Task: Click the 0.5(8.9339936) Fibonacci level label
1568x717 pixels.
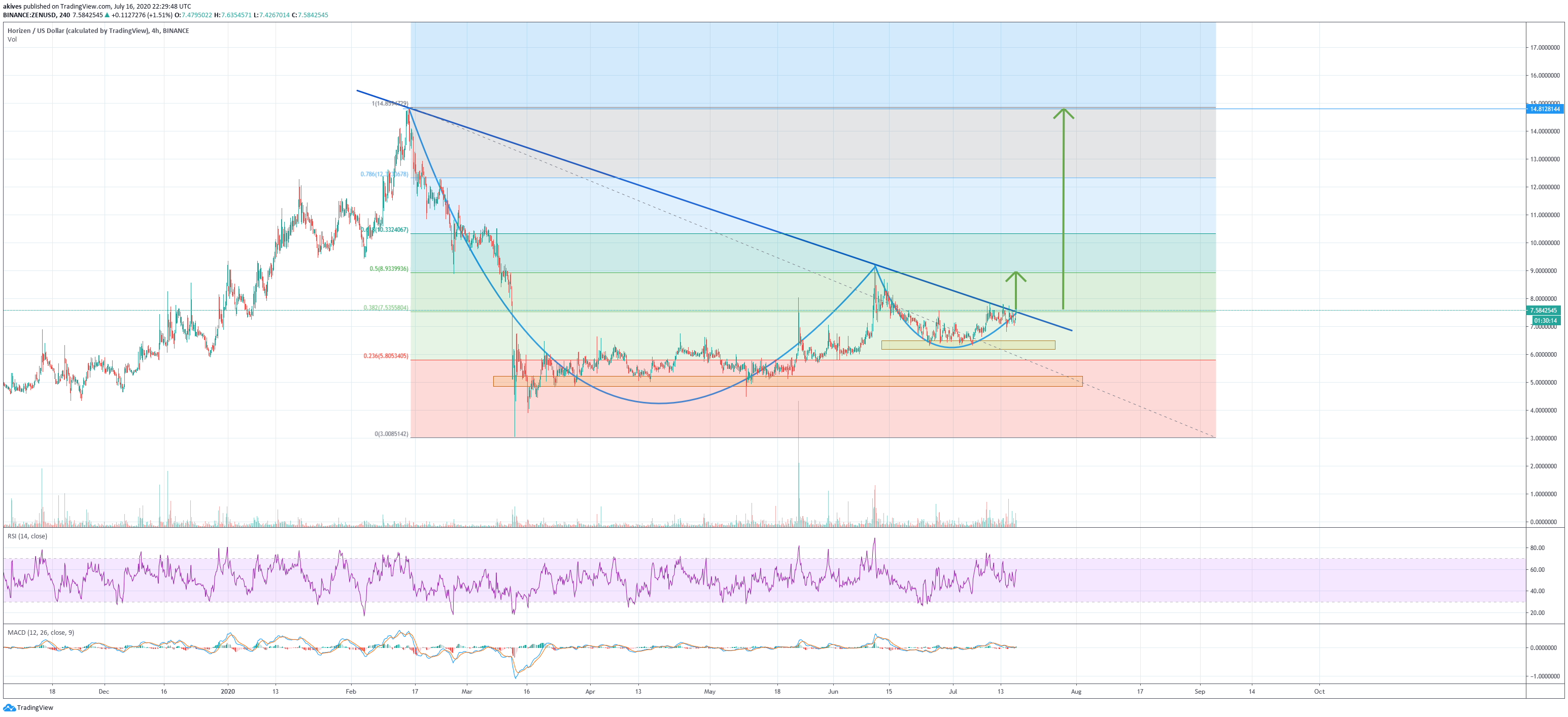Action: (389, 268)
